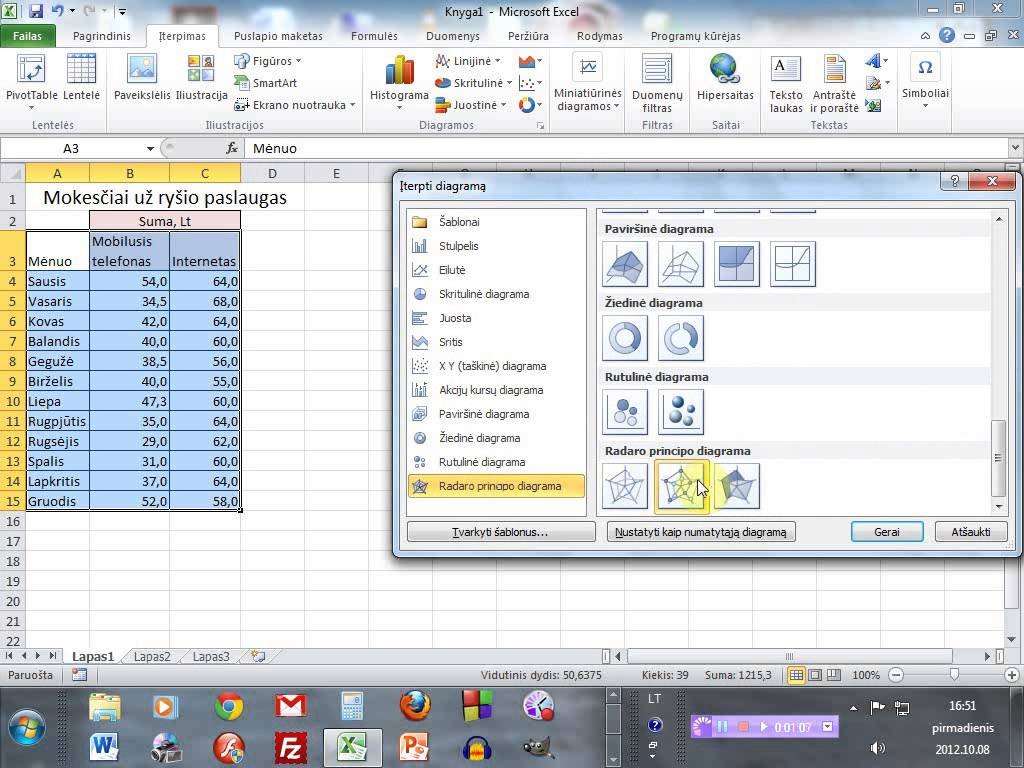This screenshot has width=1024, height=768.
Task: Open Google Chrome from taskbar
Action: click(x=229, y=707)
